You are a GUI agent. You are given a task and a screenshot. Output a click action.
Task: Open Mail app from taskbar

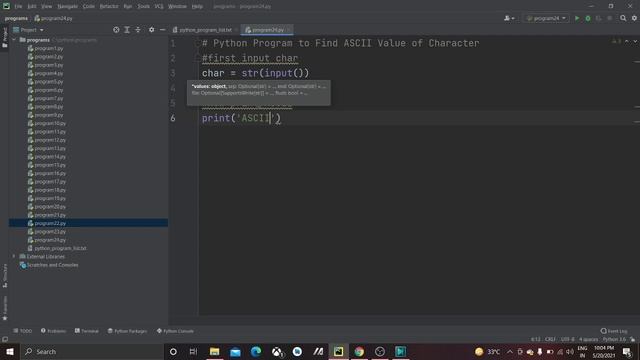[x=235, y=351]
